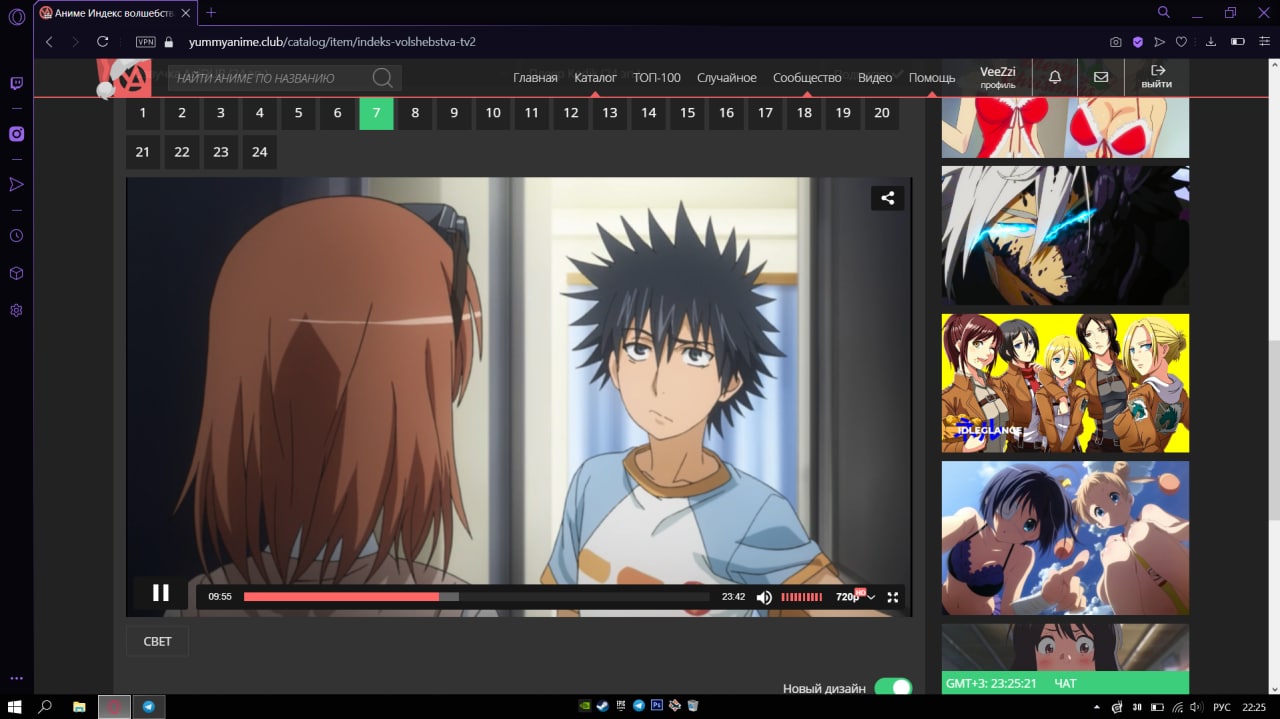Add page to bookmarks heart
Viewport: 1280px width, 719px height.
click(1181, 42)
